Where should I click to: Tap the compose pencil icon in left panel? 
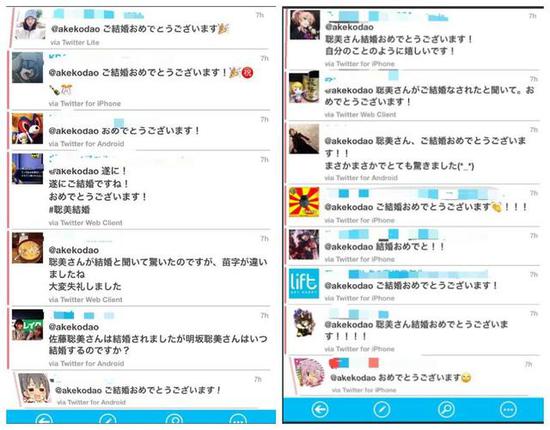(108, 419)
